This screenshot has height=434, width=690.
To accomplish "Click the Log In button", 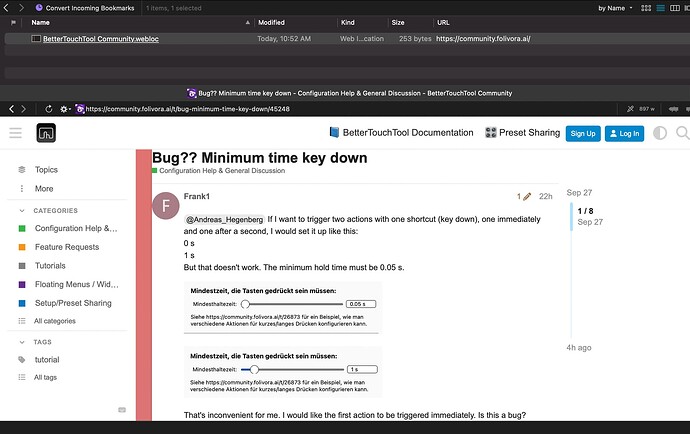I will point(625,133).
